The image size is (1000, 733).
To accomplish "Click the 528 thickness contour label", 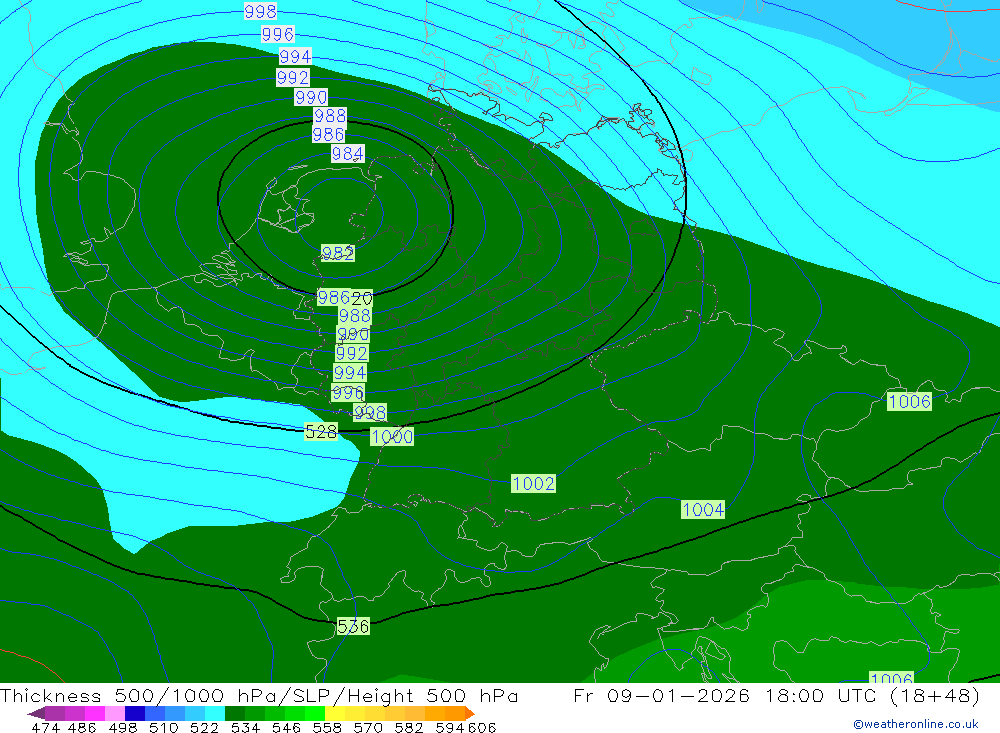I will [321, 432].
